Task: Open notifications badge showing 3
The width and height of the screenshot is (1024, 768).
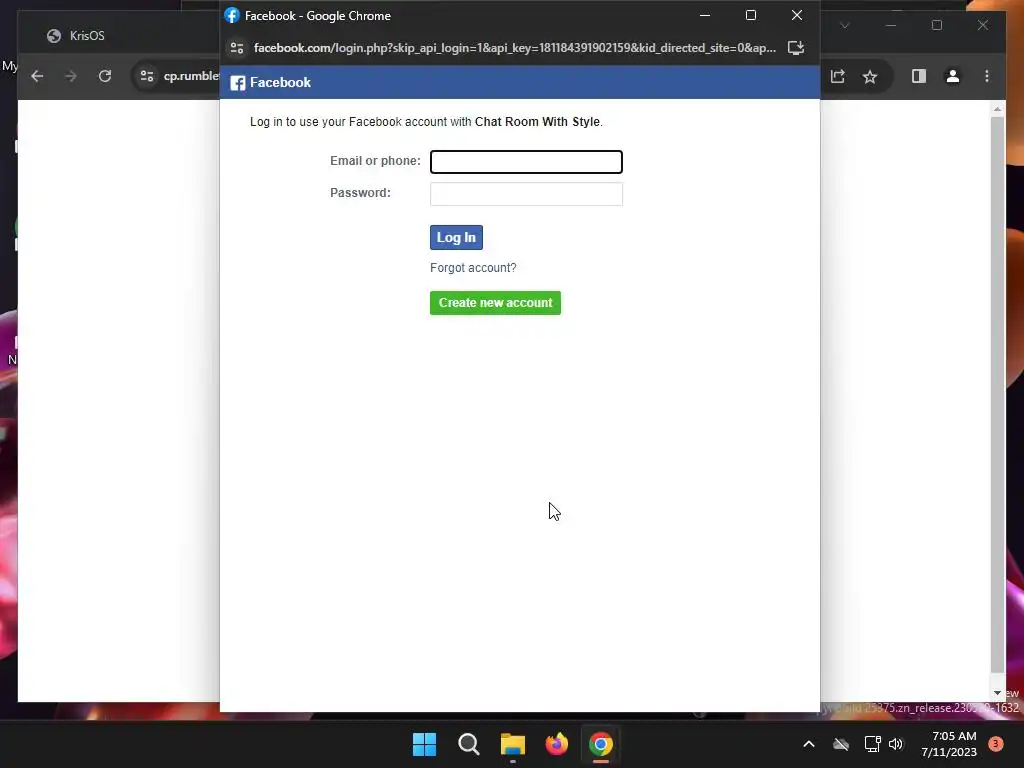Action: coord(996,743)
